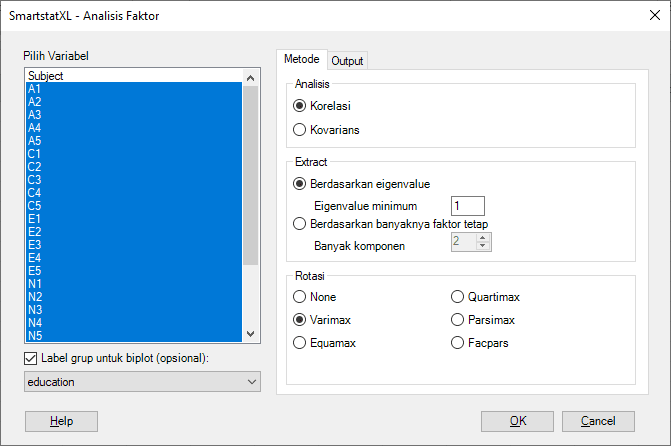Select variable C1 in the list
671x446 pixels.
click(134, 154)
